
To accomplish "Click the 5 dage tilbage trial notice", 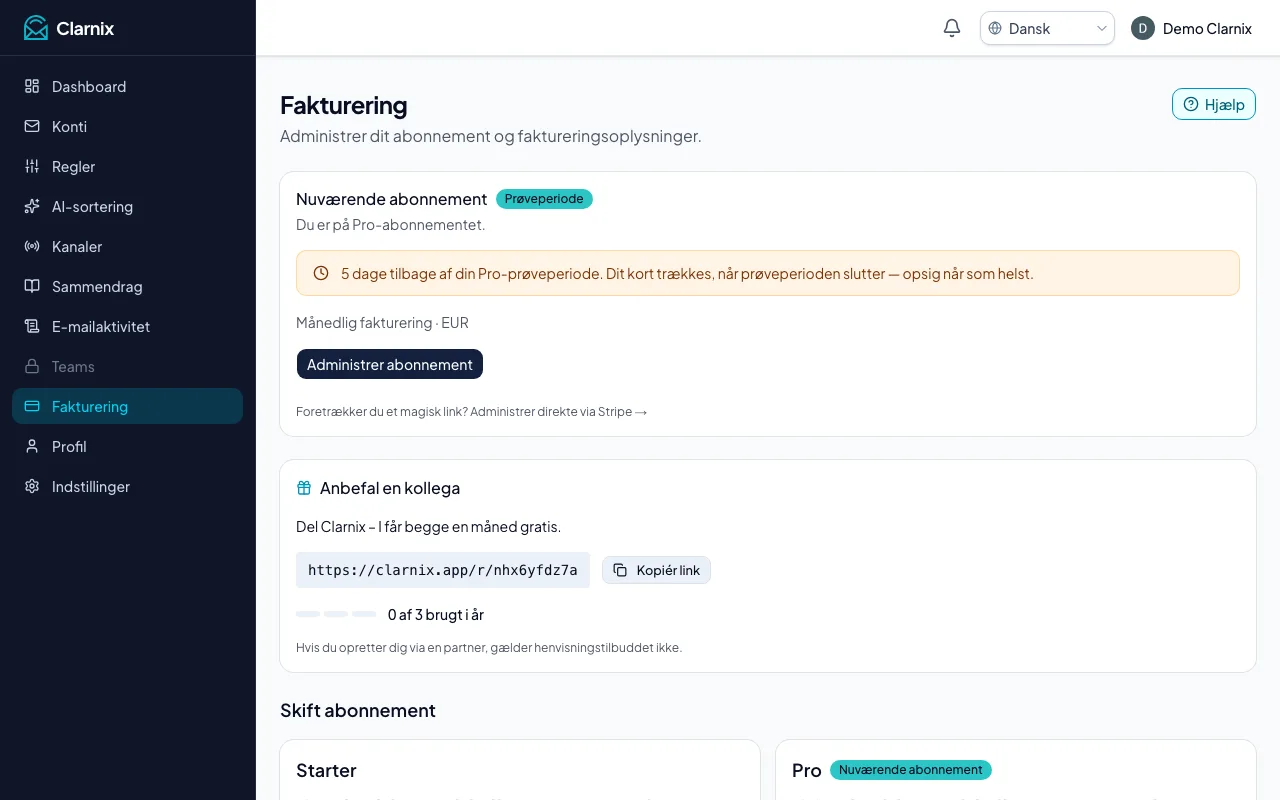I will pyautogui.click(x=768, y=273).
